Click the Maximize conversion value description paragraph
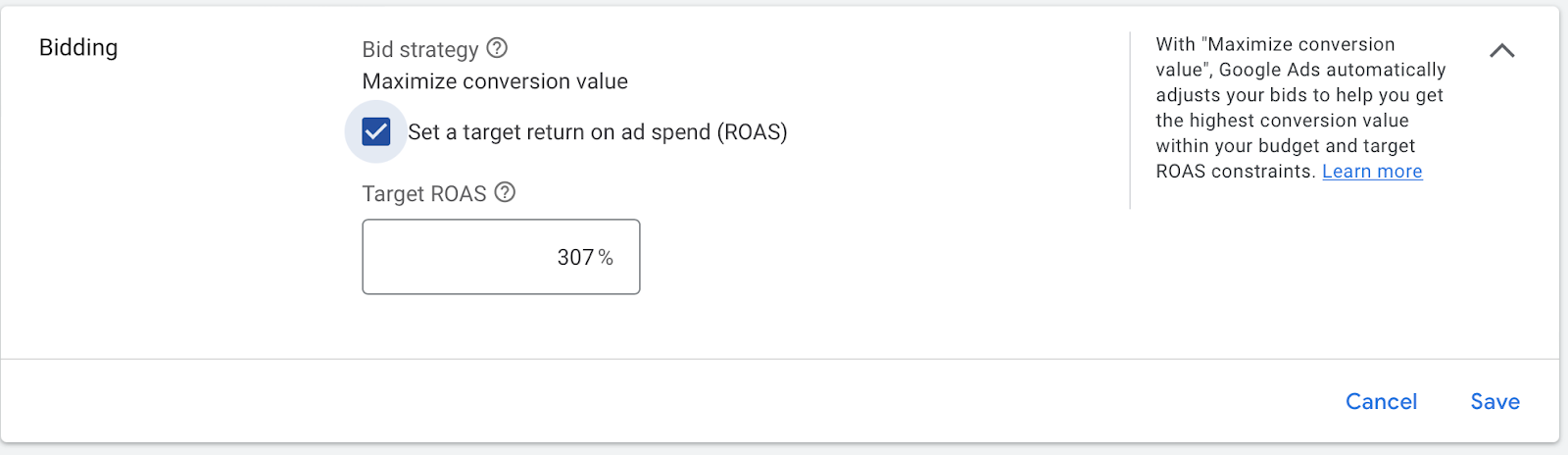 pos(1299,108)
